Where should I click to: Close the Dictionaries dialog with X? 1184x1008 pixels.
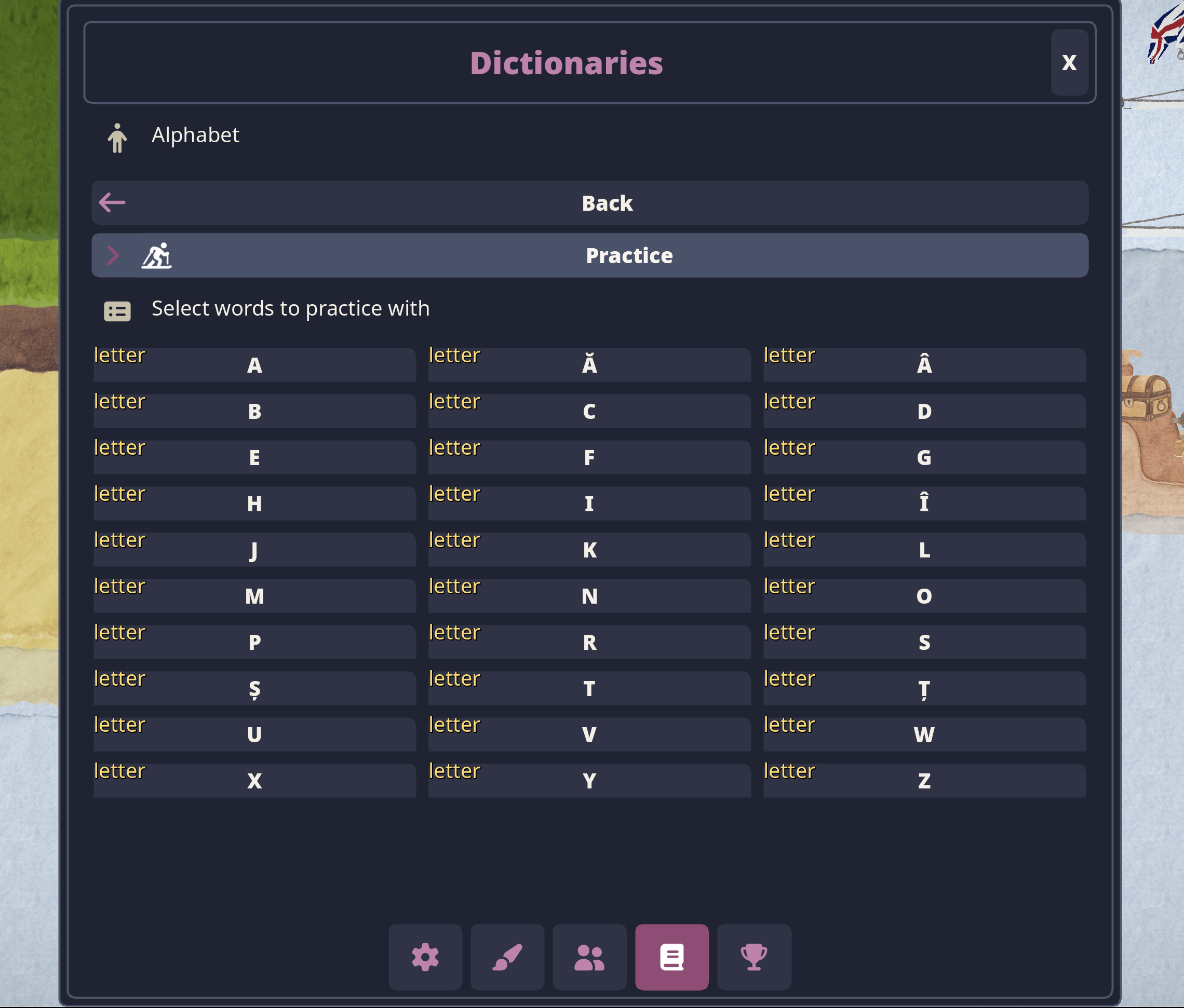coord(1069,62)
